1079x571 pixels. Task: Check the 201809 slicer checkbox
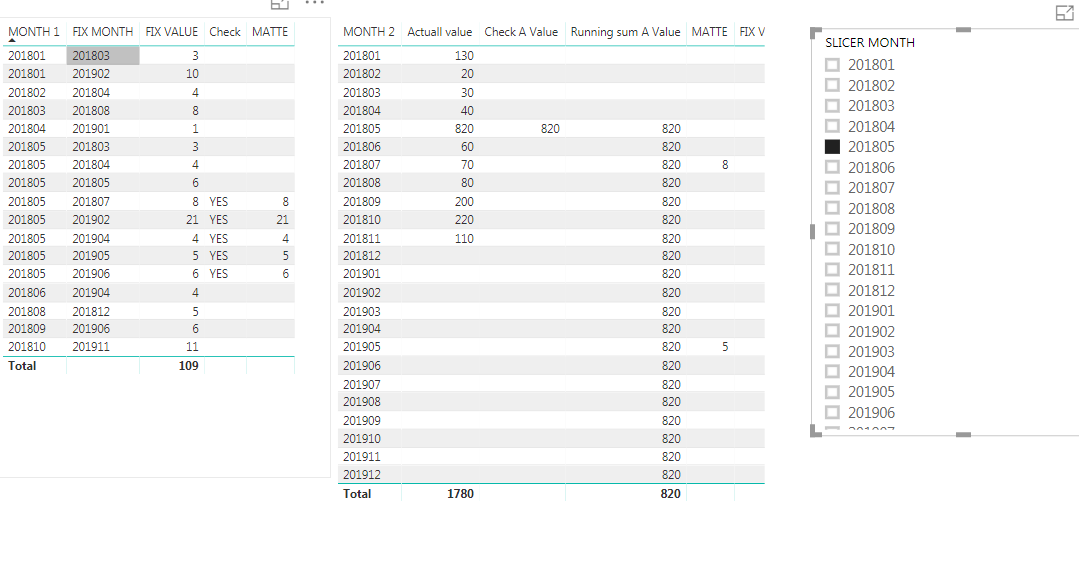832,228
